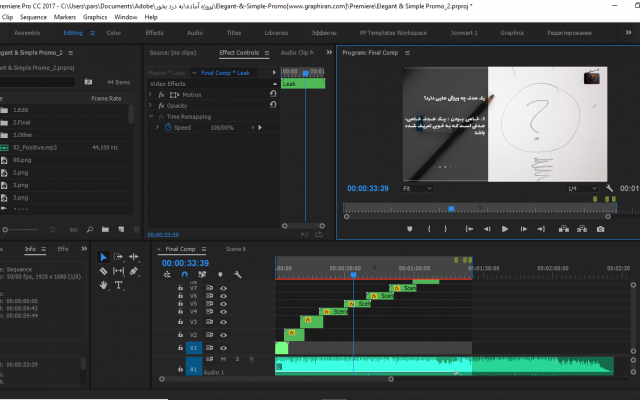
Task: Open Editing workspace menu icon
Action: pyautogui.click(x=93, y=33)
